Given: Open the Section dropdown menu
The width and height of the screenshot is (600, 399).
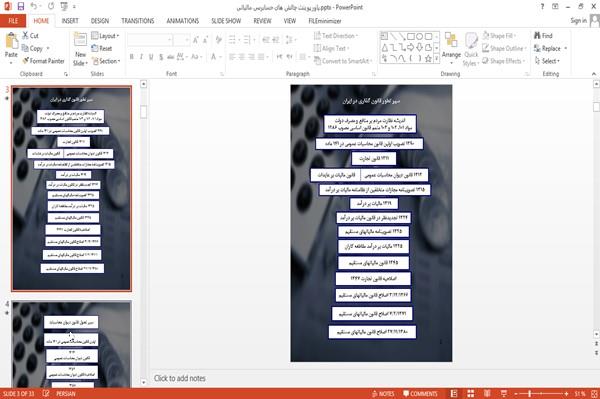Looking at the screenshot, I should 106,61.
